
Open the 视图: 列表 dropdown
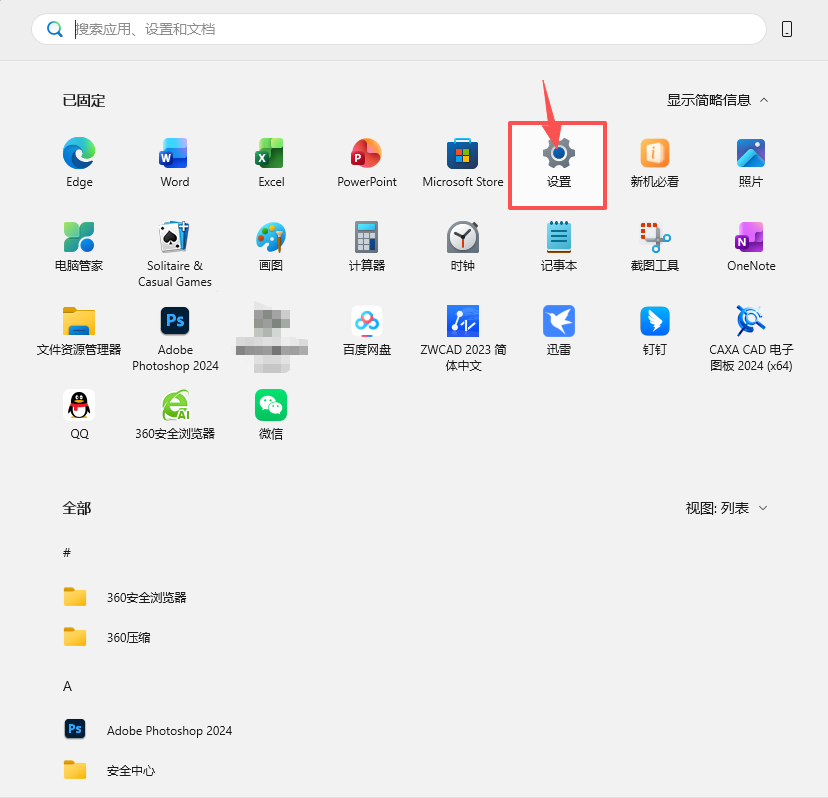point(726,508)
